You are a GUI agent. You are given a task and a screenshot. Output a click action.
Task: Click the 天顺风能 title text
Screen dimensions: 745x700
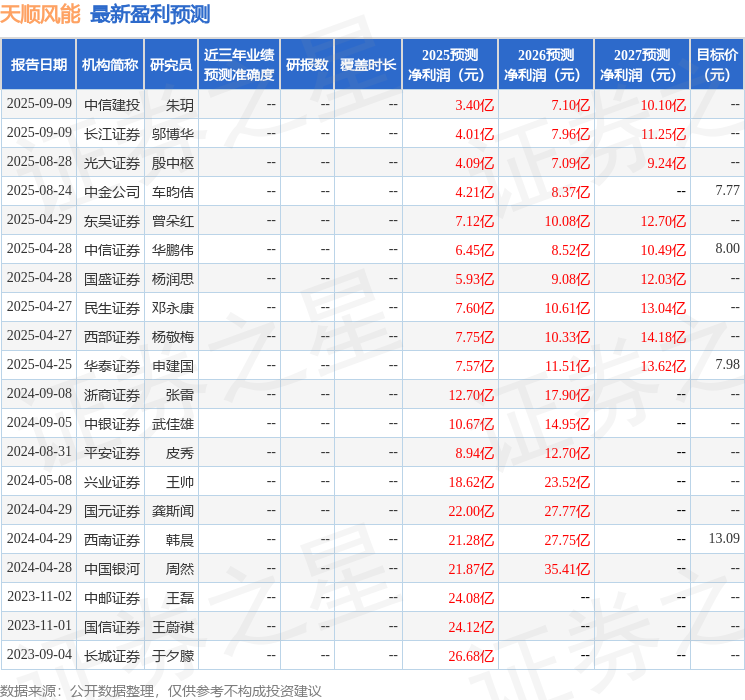click(x=41, y=14)
